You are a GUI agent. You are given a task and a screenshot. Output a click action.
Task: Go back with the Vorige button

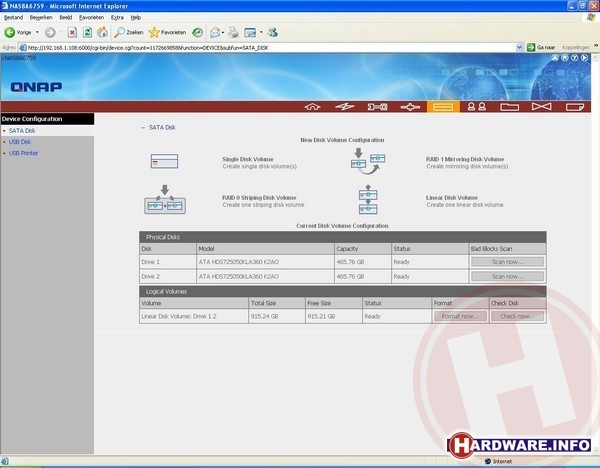point(18,33)
